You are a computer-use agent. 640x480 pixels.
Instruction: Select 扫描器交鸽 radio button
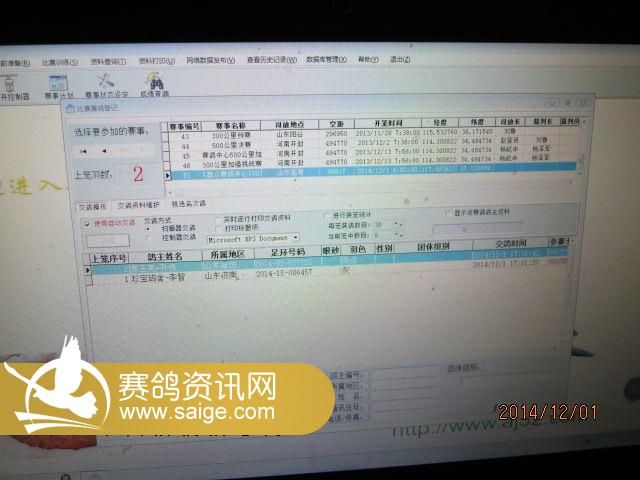click(x=150, y=229)
